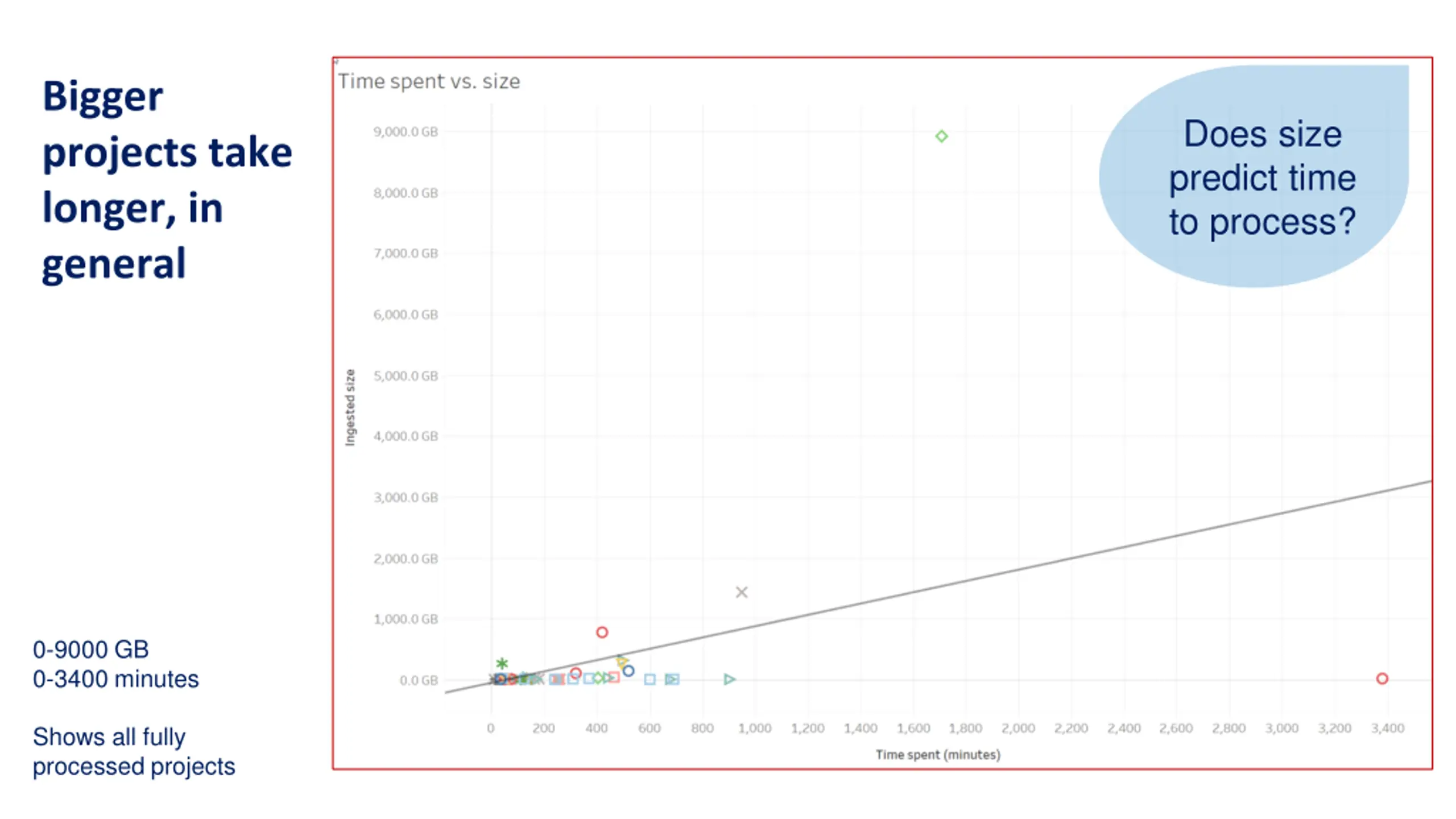Viewport: 1456px width, 819px height.
Task: Click the 'Time spent (minutes)' axis label
Action: (x=938, y=755)
